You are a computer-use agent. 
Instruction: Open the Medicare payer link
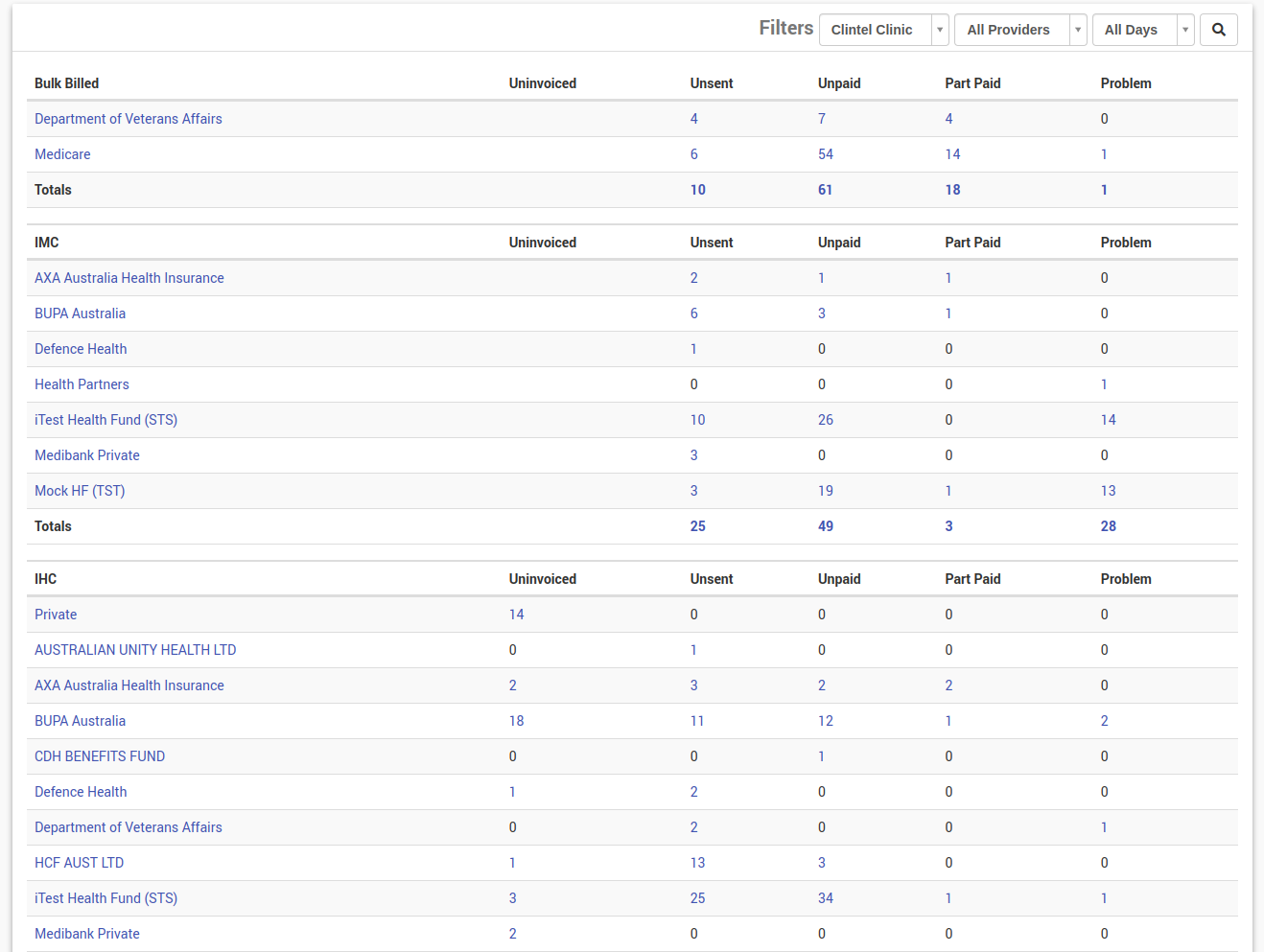click(62, 154)
